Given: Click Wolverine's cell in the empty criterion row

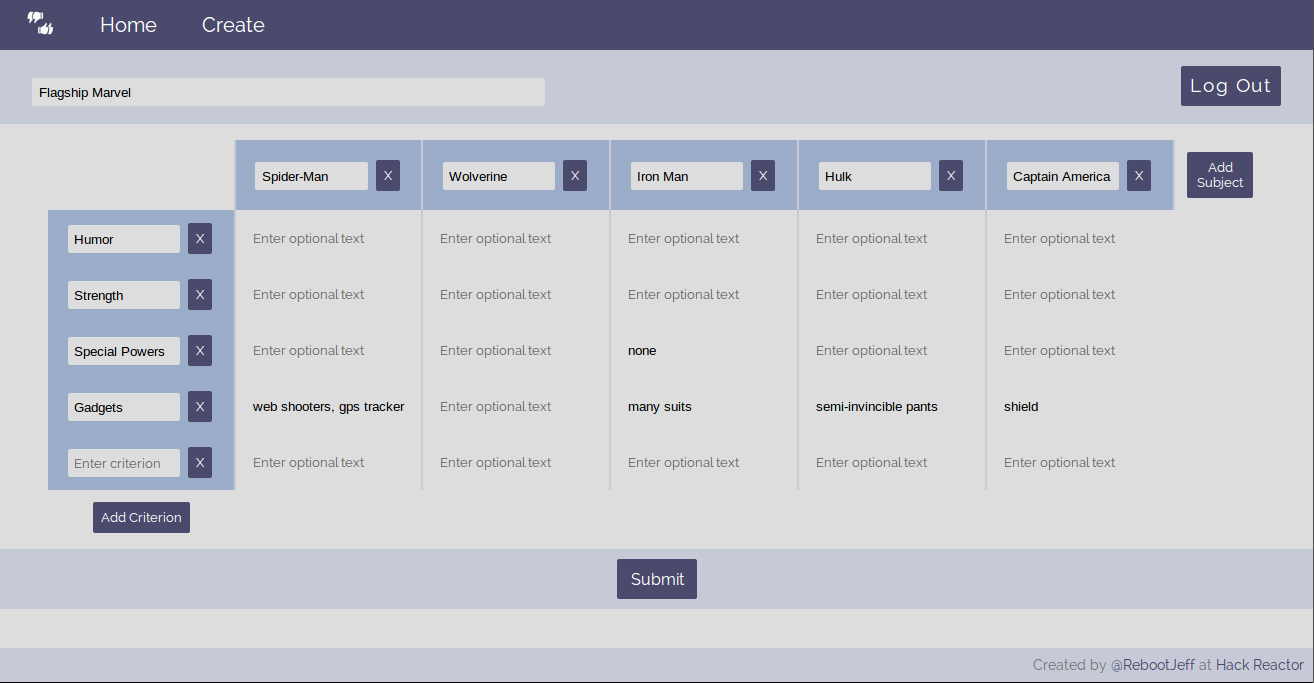Looking at the screenshot, I should (516, 462).
